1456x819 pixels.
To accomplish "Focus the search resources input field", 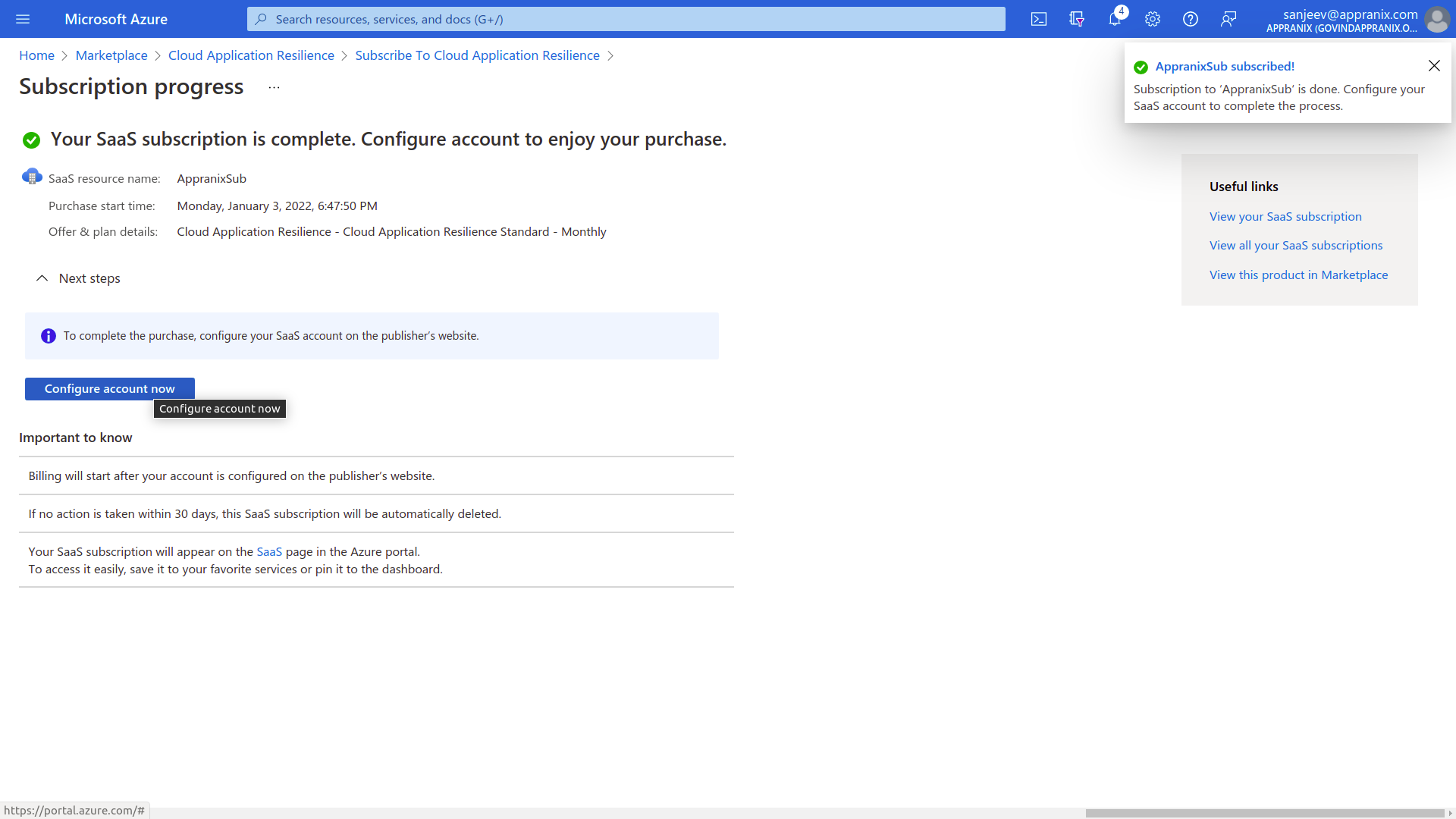I will pos(626,19).
